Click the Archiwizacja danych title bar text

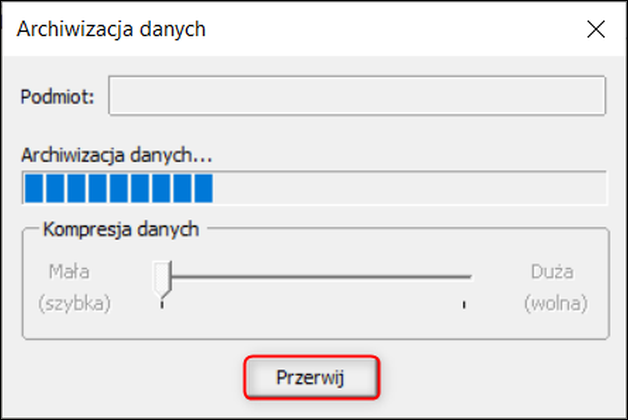(112, 29)
